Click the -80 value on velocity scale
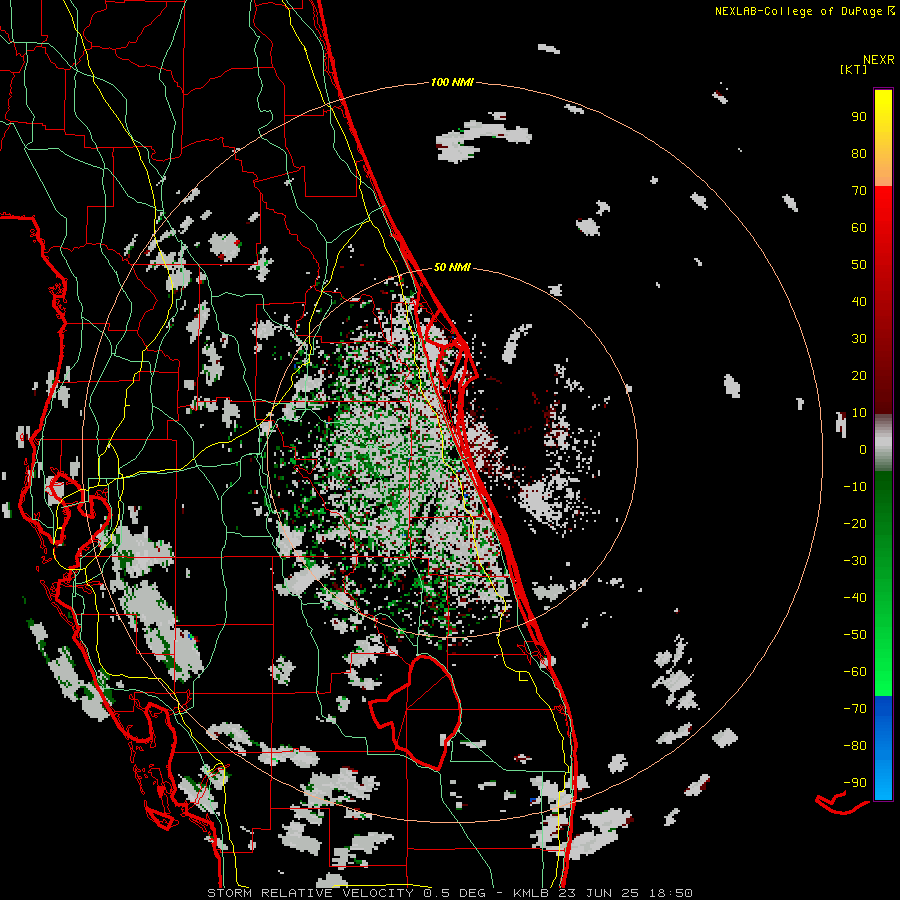This screenshot has height=900, width=900. pos(855,746)
